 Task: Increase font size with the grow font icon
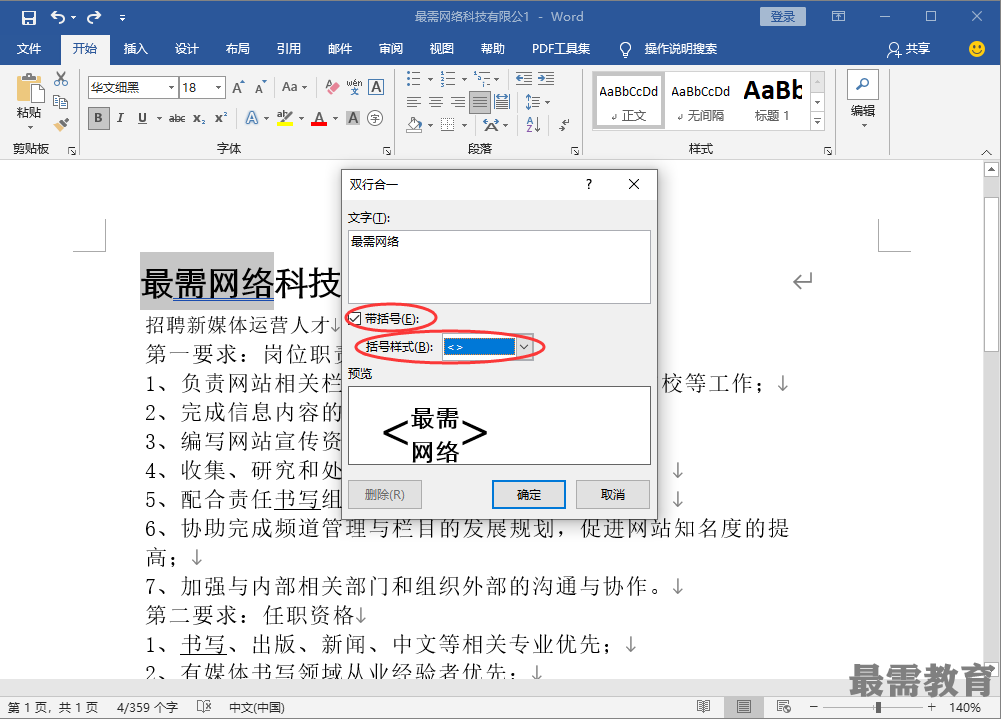238,87
